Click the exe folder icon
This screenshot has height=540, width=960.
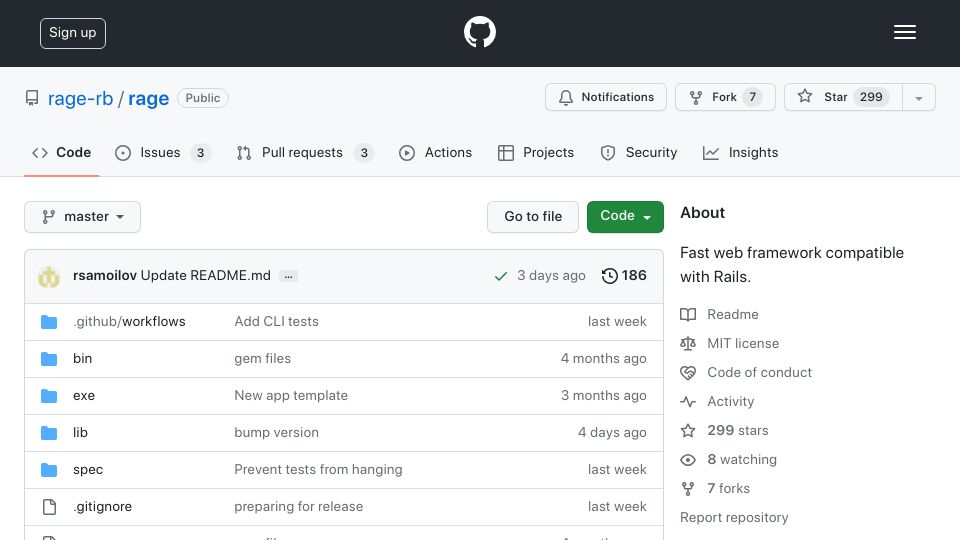(49, 396)
